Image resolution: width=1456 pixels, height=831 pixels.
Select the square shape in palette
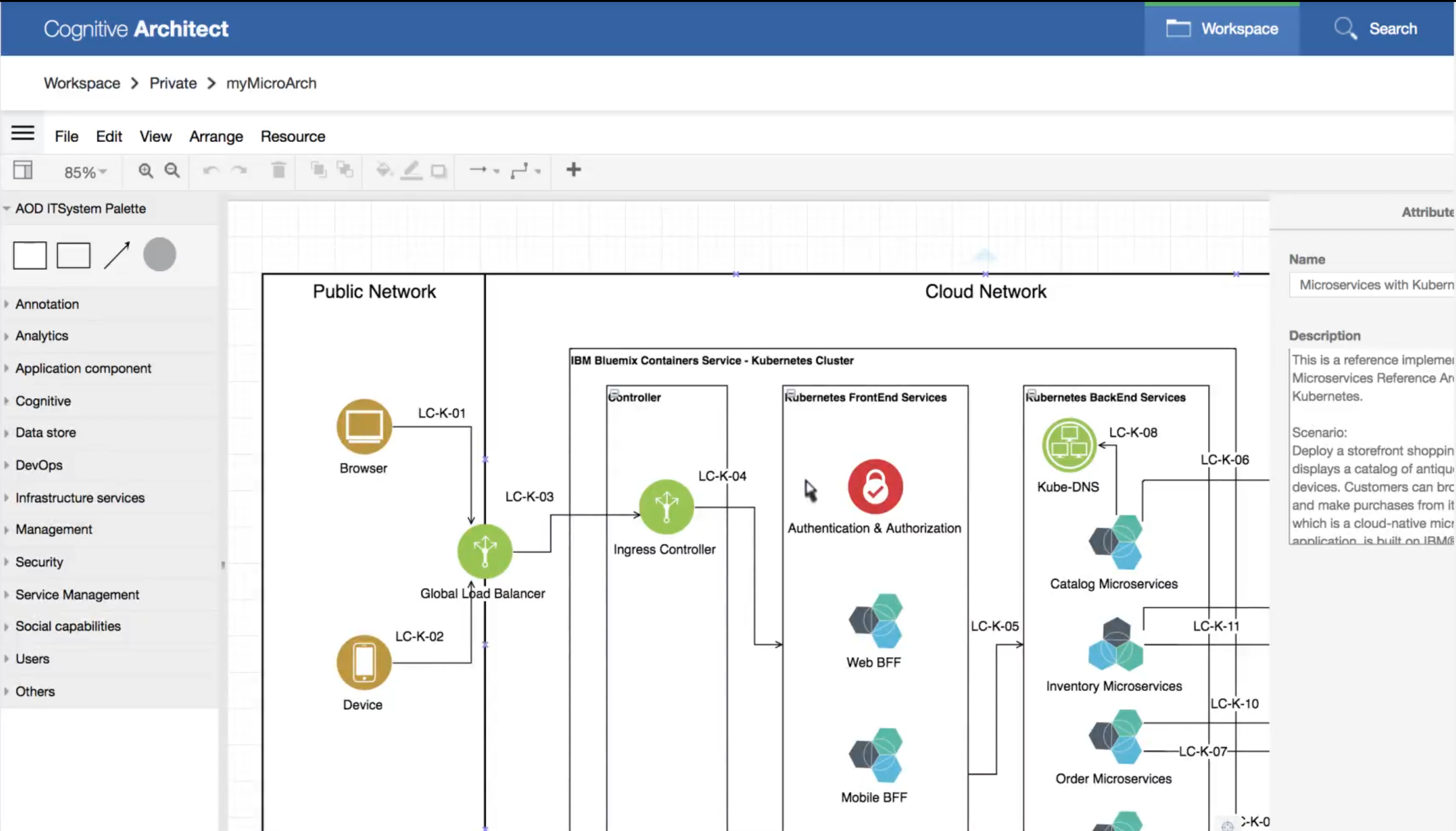click(30, 255)
